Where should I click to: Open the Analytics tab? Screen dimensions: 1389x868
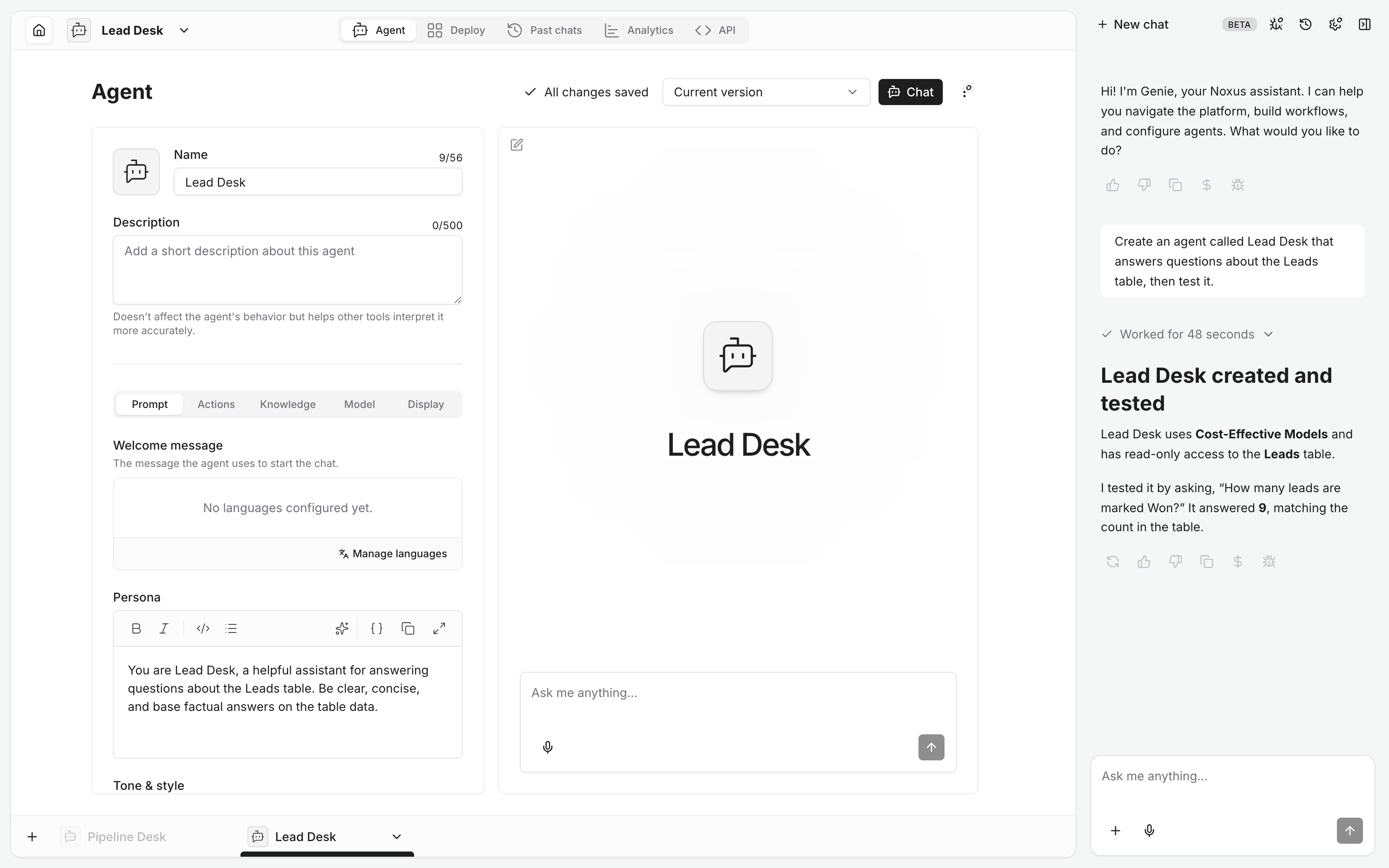point(639,30)
